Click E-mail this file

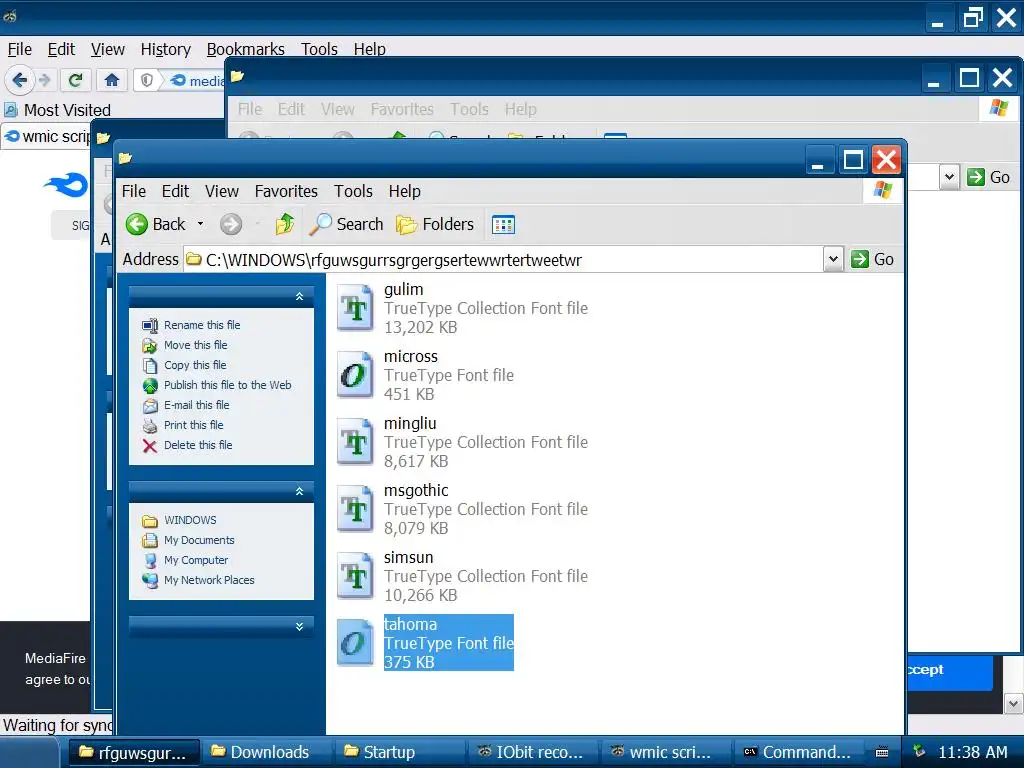[x=197, y=405]
